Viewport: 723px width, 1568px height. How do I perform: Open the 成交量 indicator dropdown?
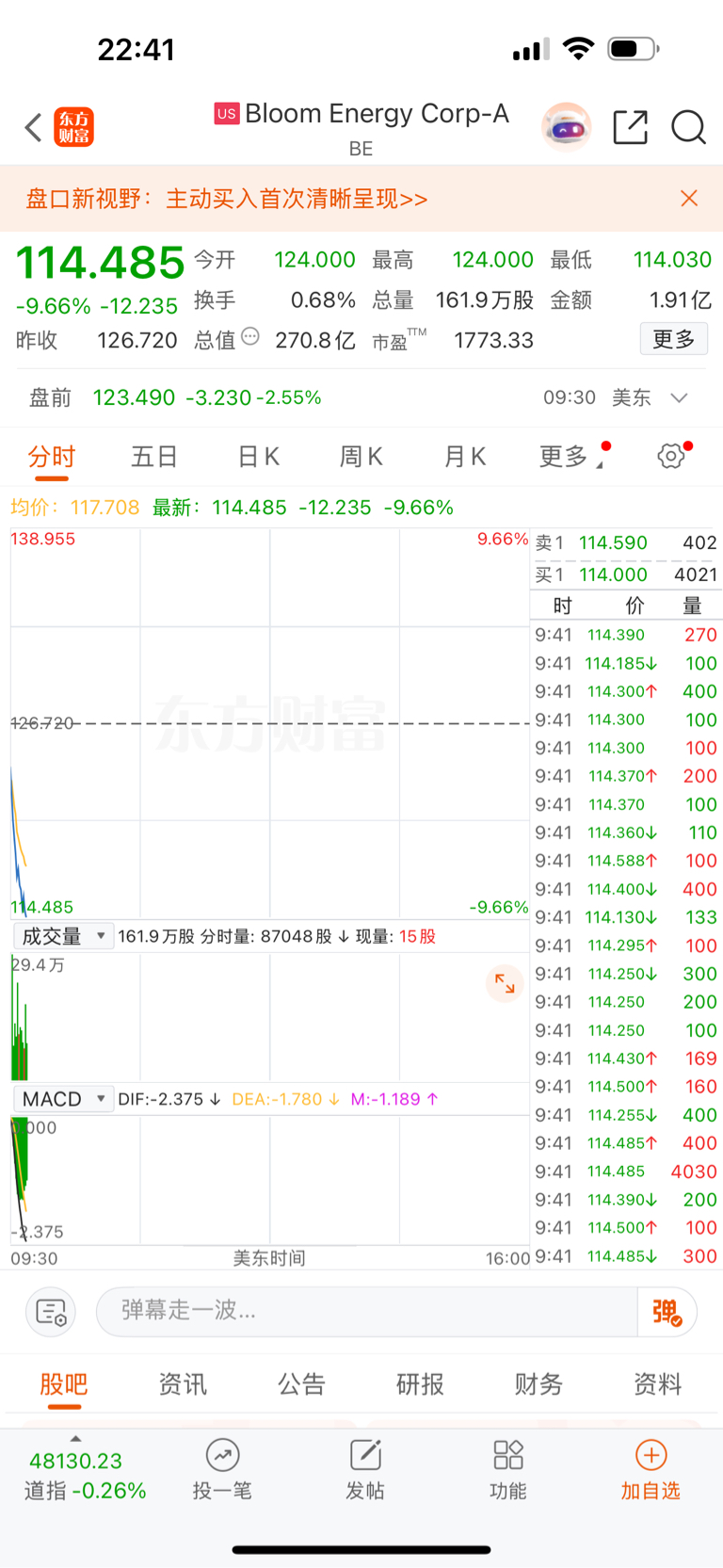tap(63, 936)
